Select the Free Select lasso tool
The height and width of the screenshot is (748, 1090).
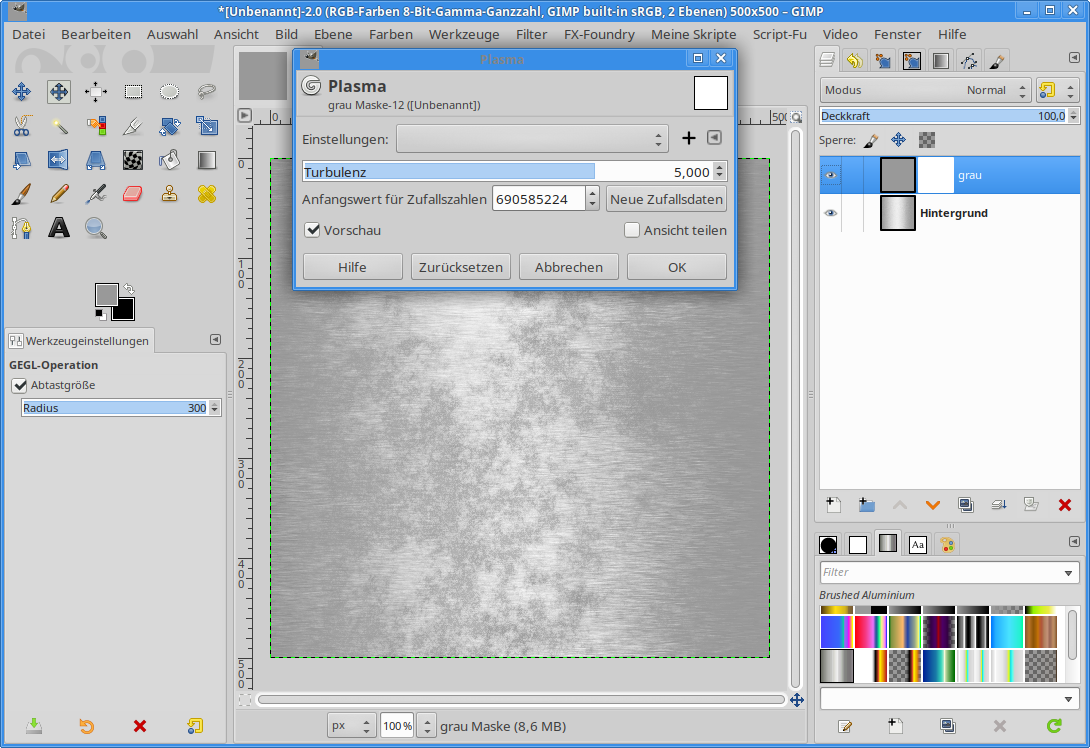(206, 92)
